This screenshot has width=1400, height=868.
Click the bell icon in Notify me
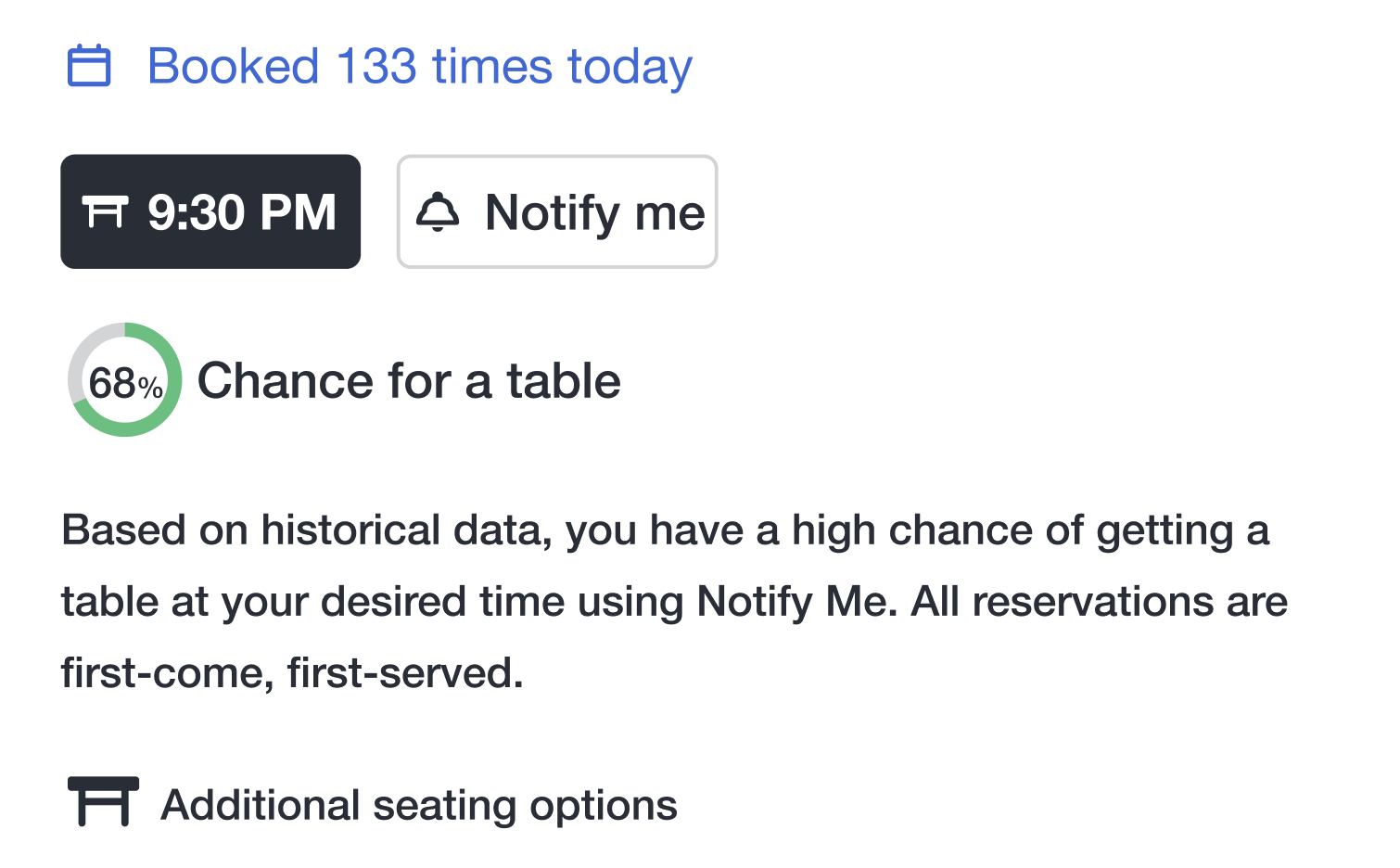point(438,212)
